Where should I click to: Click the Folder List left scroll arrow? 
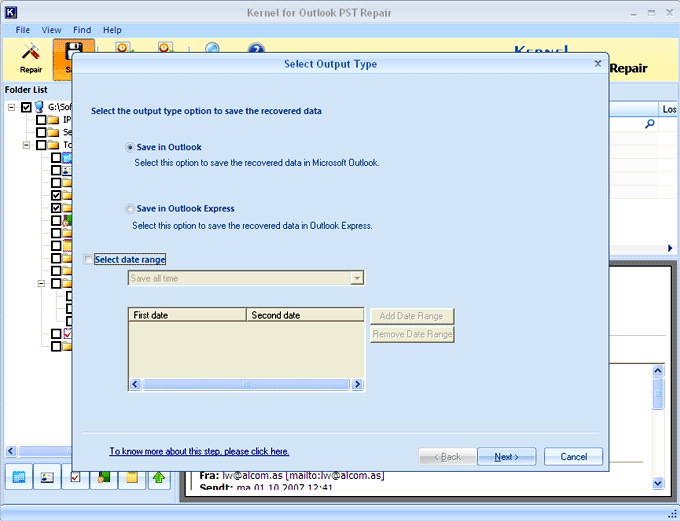[x=11, y=452]
